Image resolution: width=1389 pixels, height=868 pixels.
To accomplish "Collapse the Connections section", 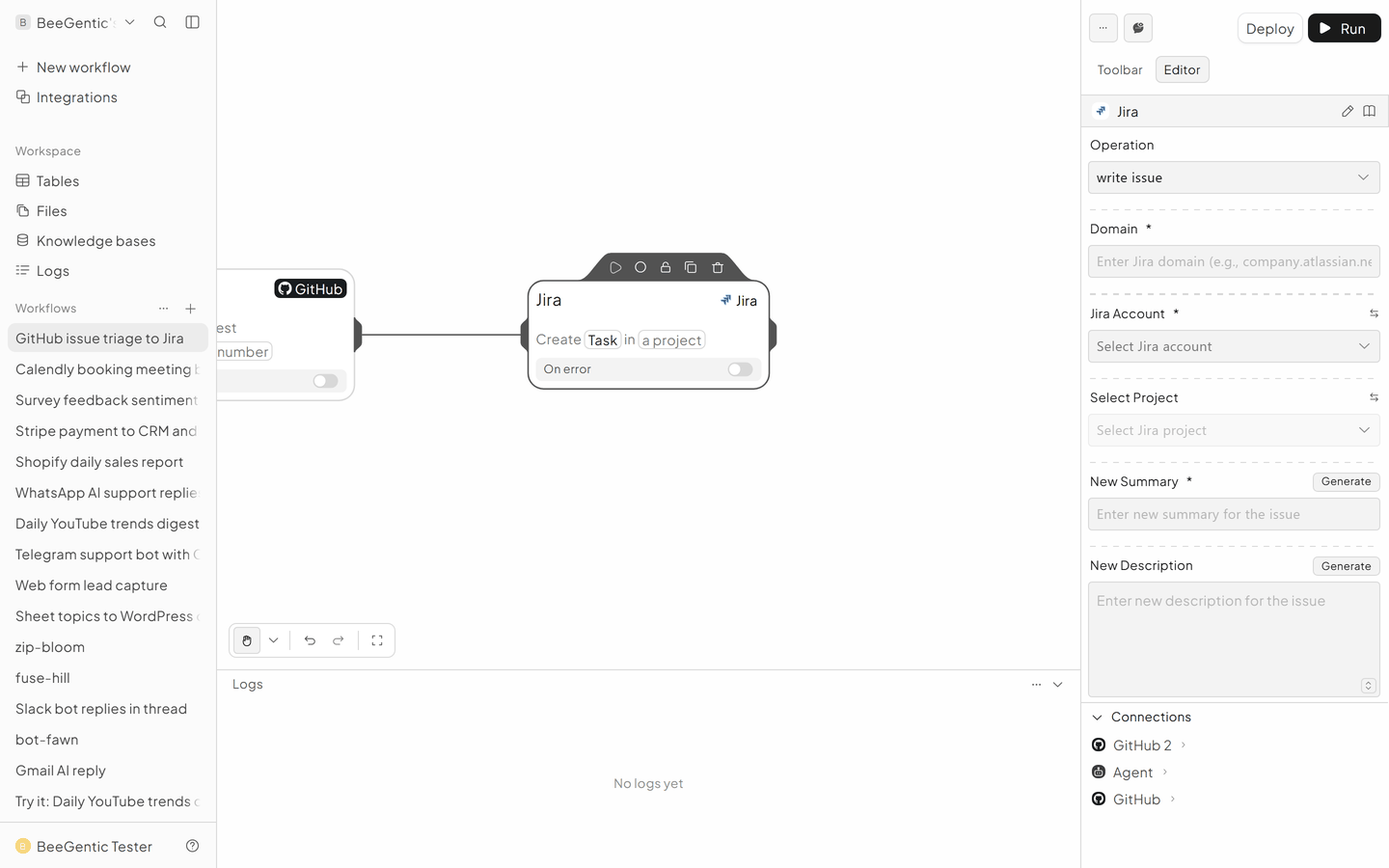I will [x=1097, y=718].
